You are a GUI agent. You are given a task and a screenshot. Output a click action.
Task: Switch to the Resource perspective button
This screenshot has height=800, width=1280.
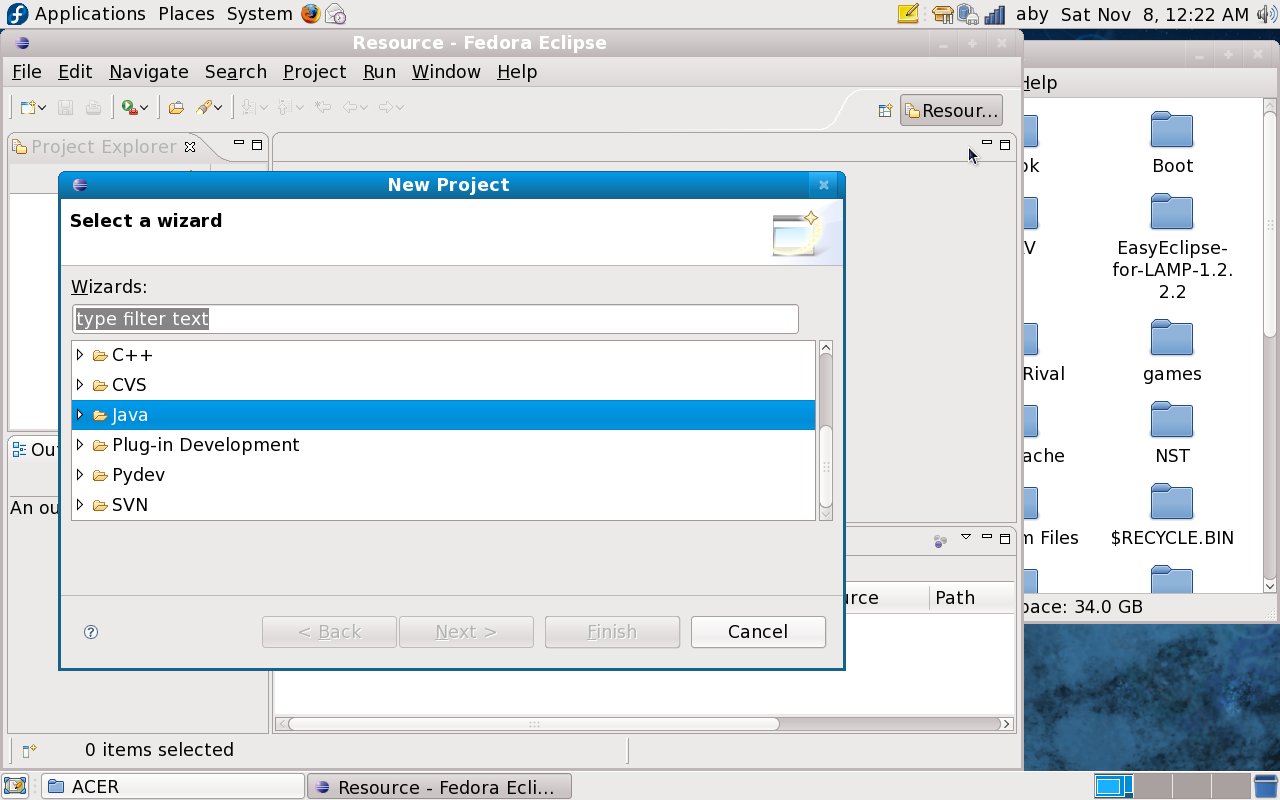pos(951,111)
